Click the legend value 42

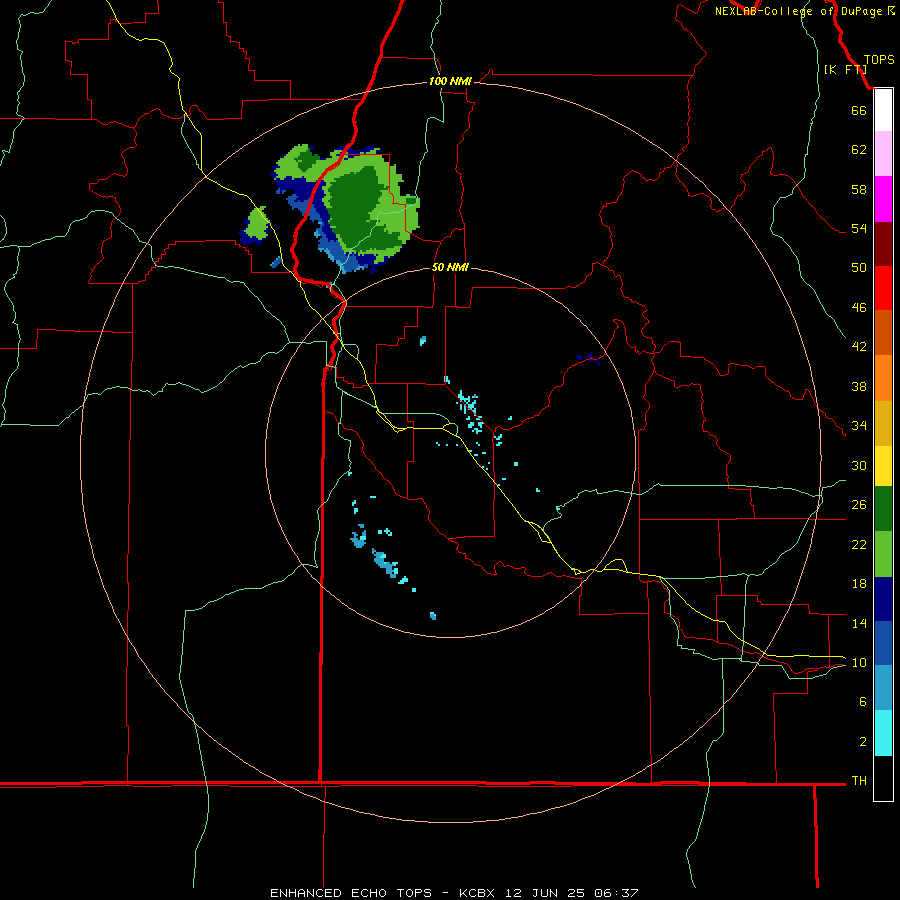(x=859, y=346)
